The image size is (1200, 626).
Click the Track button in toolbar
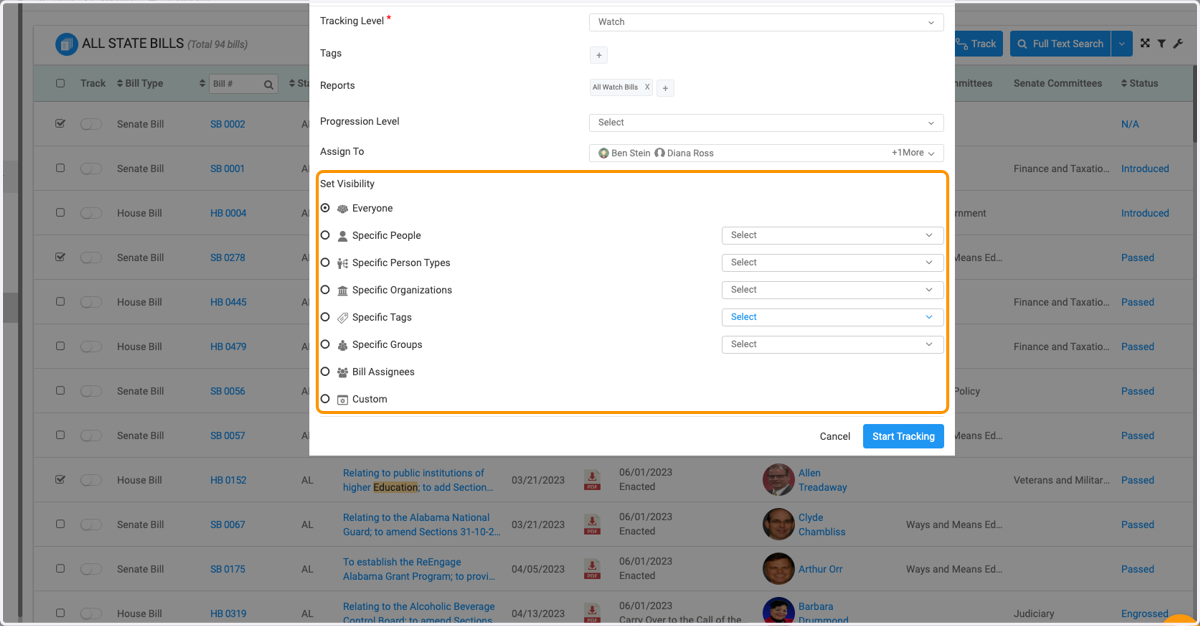tap(976, 43)
